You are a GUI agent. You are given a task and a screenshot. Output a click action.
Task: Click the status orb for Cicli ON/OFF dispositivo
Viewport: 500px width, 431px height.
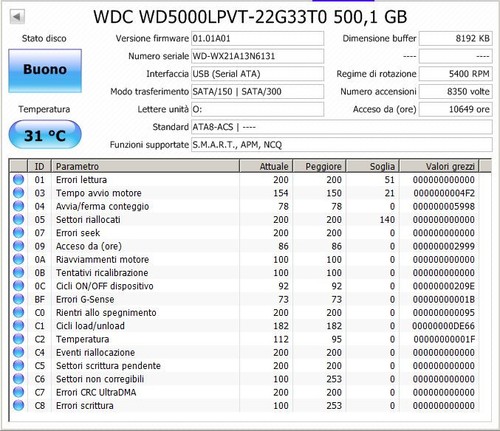(x=19, y=286)
